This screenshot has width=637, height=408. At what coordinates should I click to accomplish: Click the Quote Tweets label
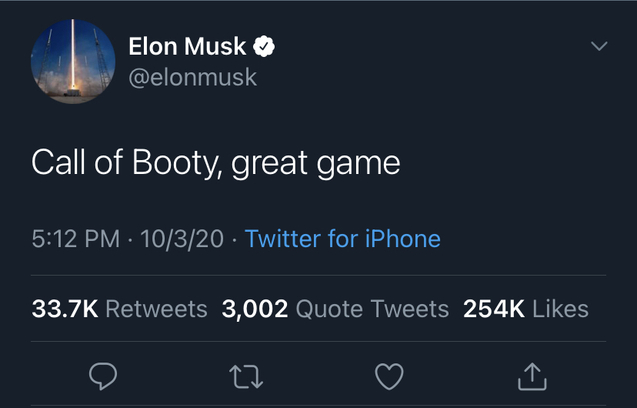pyautogui.click(x=372, y=309)
